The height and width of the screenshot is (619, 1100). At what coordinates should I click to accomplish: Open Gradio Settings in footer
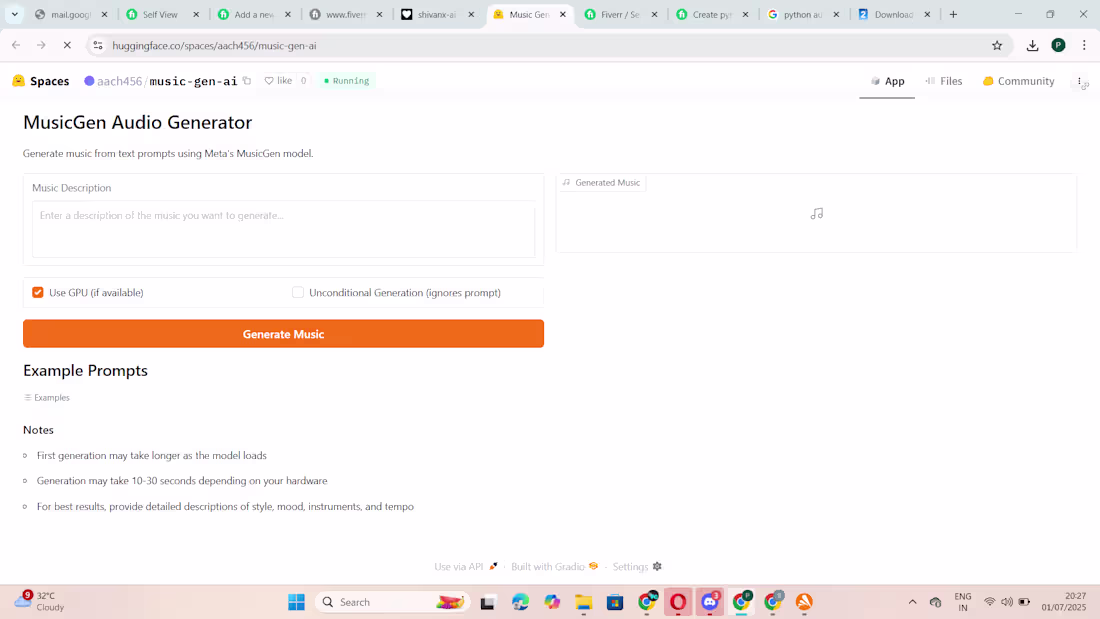[637, 566]
